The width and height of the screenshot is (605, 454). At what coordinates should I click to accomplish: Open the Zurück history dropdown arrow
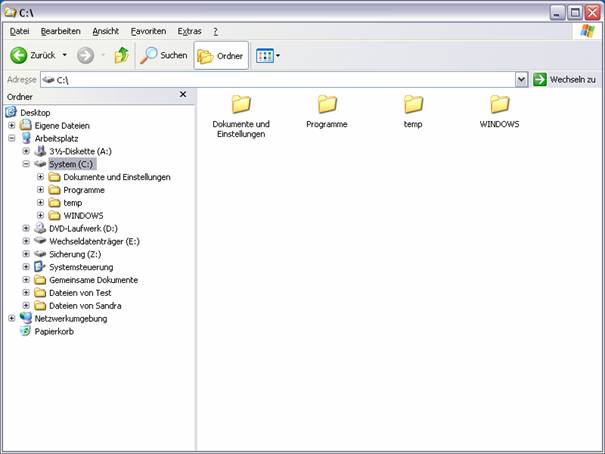tap(64, 56)
